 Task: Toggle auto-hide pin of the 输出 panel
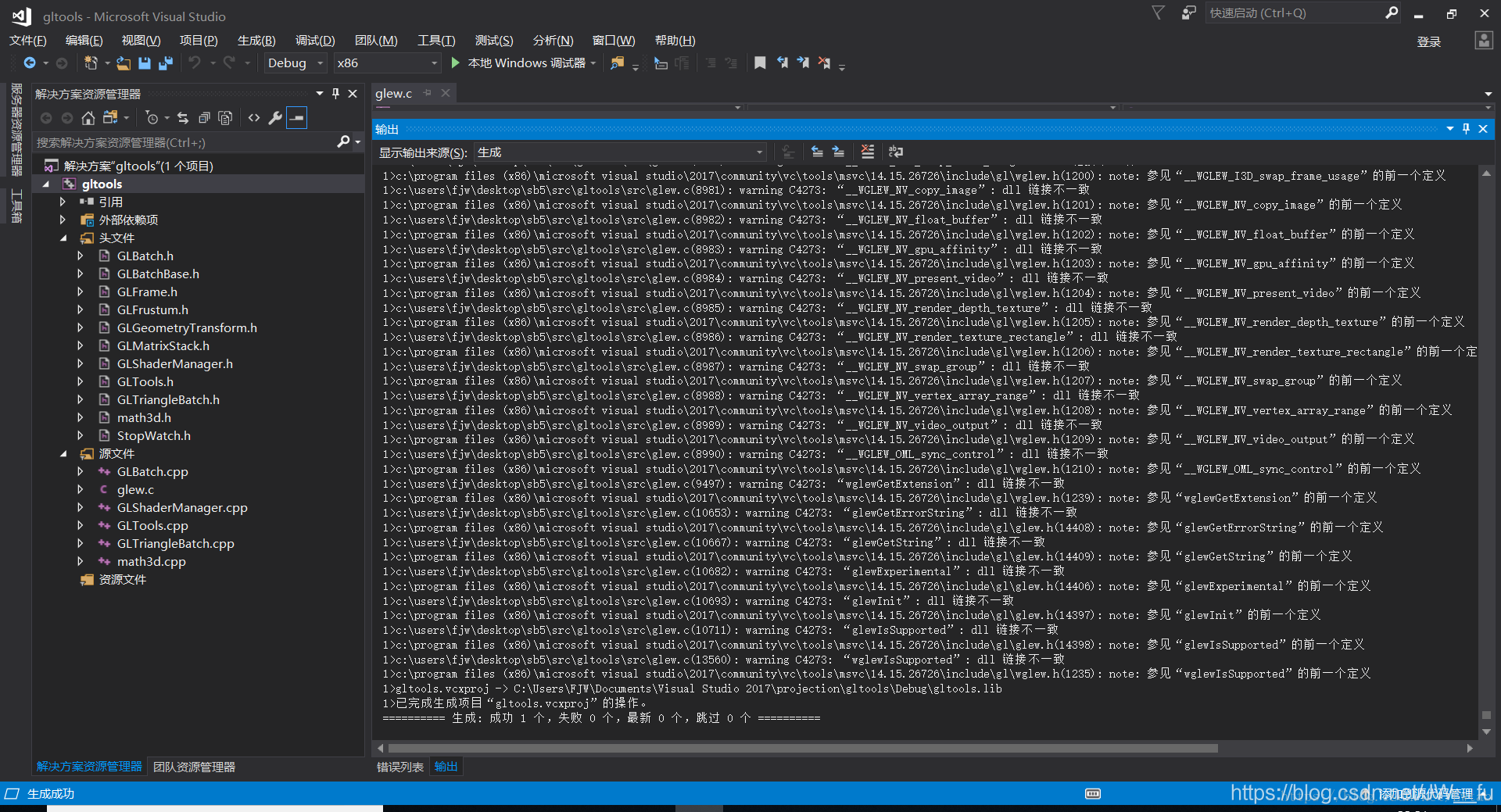tap(1466, 129)
